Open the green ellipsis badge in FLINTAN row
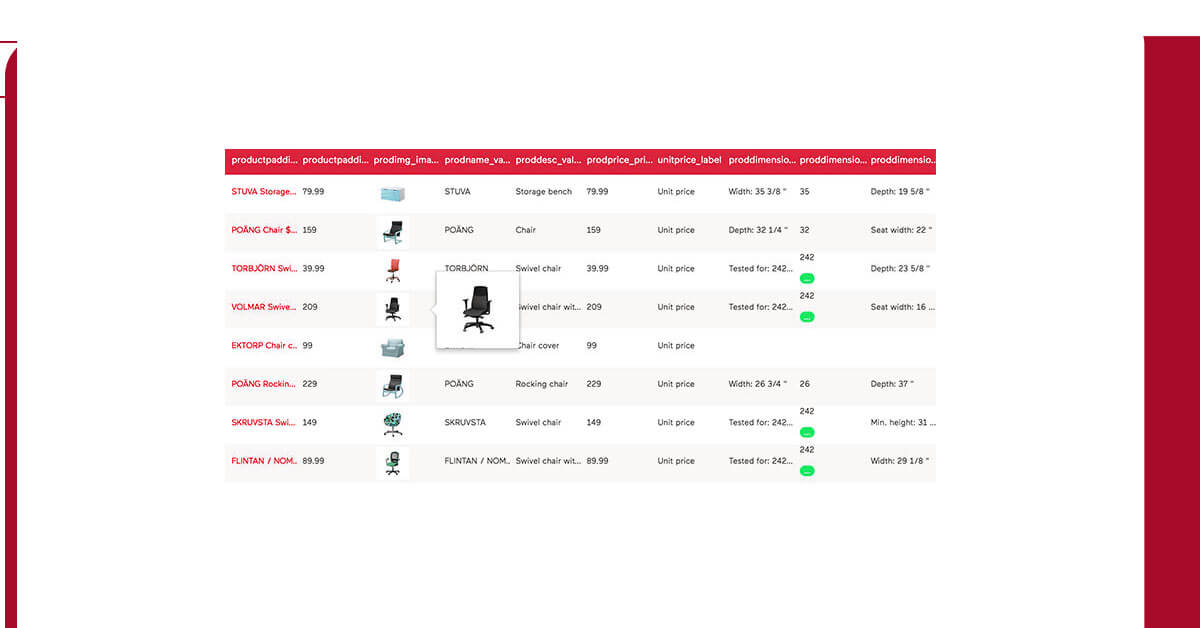The width and height of the screenshot is (1200, 628). click(x=807, y=471)
